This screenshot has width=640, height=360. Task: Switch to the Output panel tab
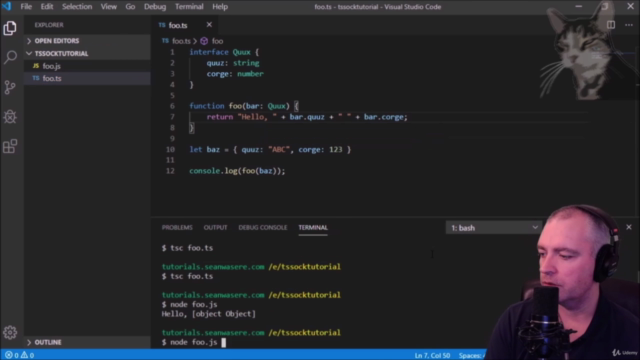(216, 227)
